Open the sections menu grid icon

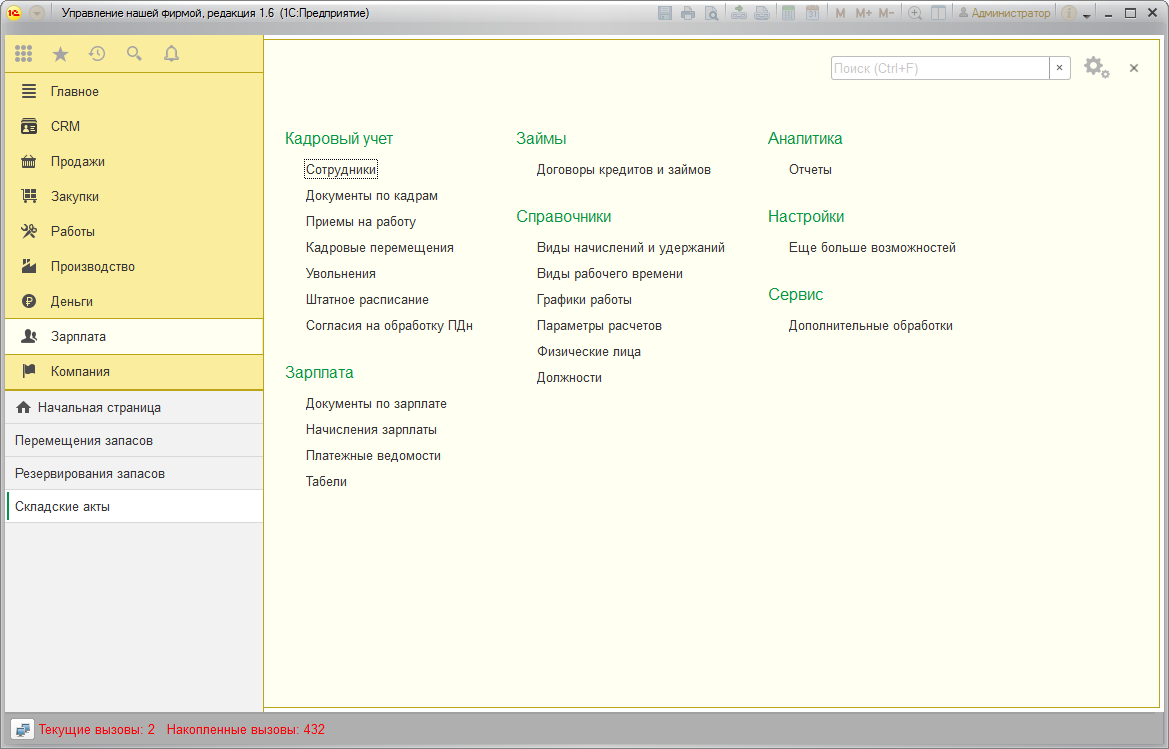(x=24, y=54)
